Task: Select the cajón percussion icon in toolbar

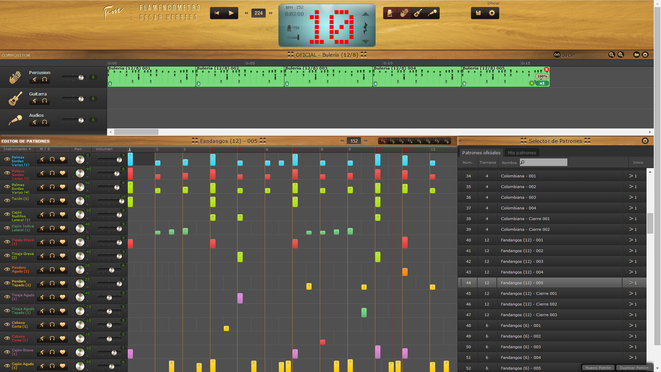Action: click(404, 13)
